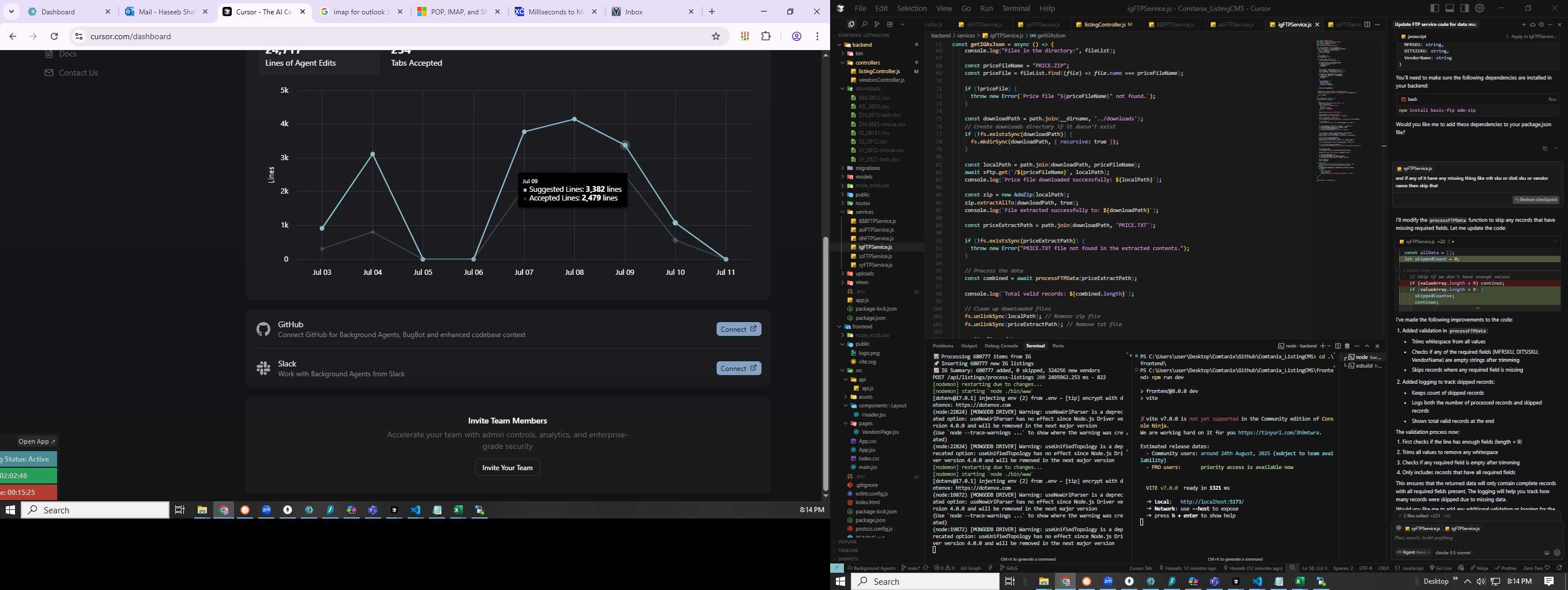The width and height of the screenshot is (1568, 590).
Task: Switch to listingController.js editor tab
Action: coord(1104,24)
